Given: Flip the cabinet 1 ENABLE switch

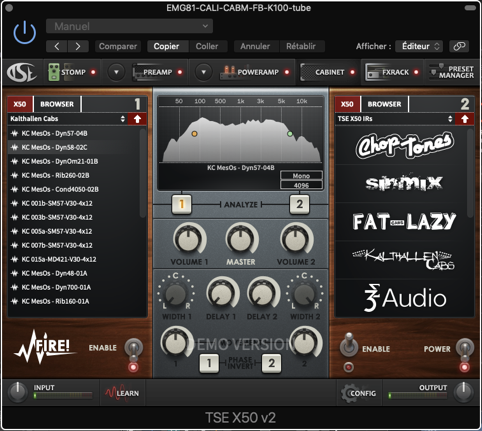Looking at the screenshot, I should tap(133, 350).
